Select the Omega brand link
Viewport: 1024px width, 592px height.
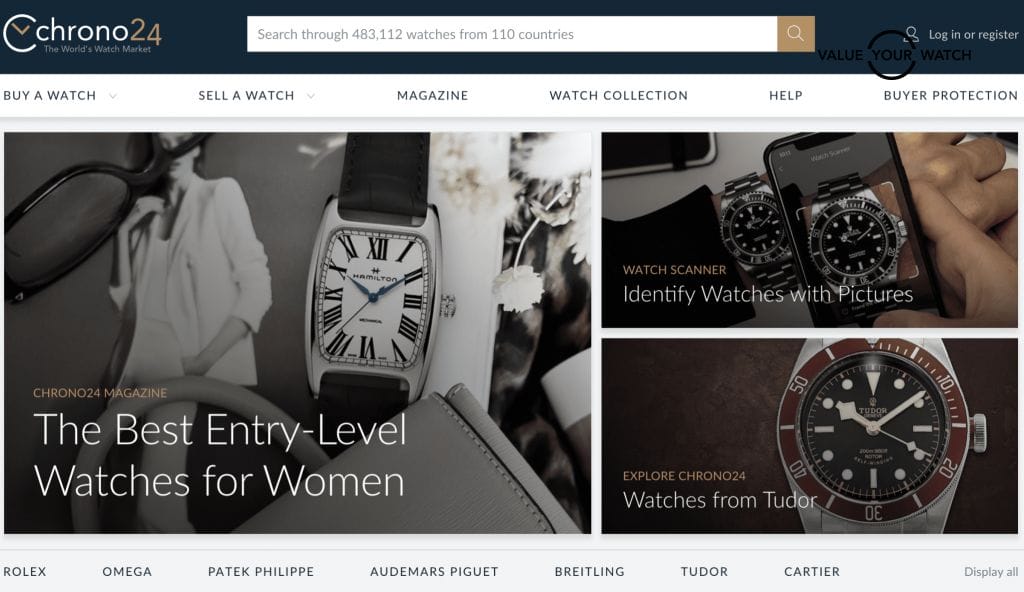(127, 572)
